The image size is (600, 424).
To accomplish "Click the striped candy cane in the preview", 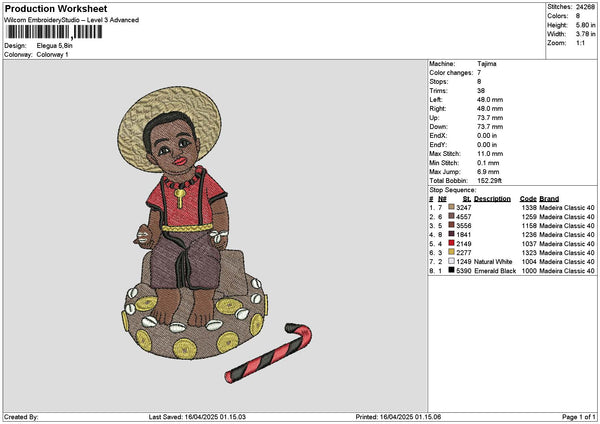I will (269, 353).
